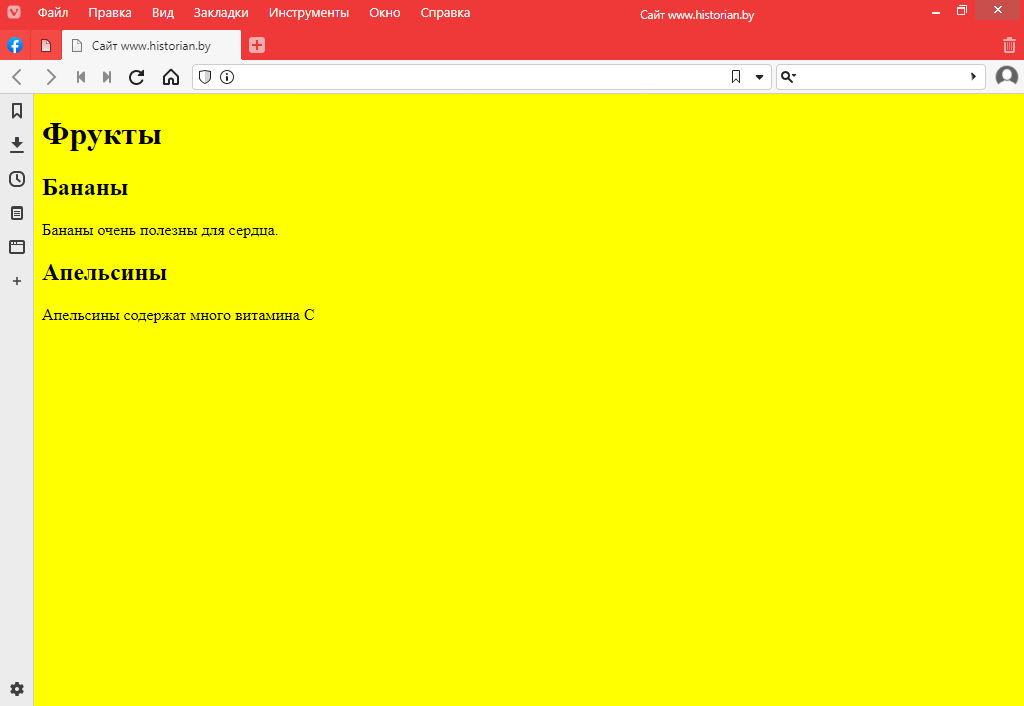Image resolution: width=1024 pixels, height=706 pixels.
Task: Open the Window panel in sidebar
Action: point(17,247)
